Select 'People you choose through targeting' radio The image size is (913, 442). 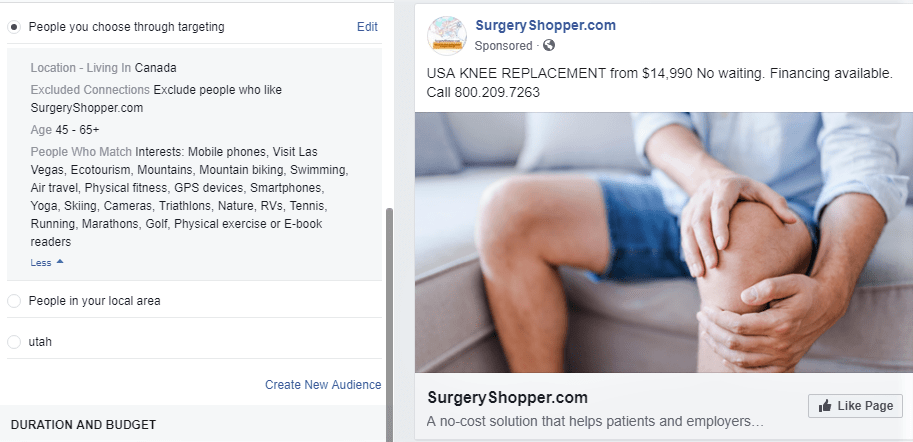coord(14,27)
